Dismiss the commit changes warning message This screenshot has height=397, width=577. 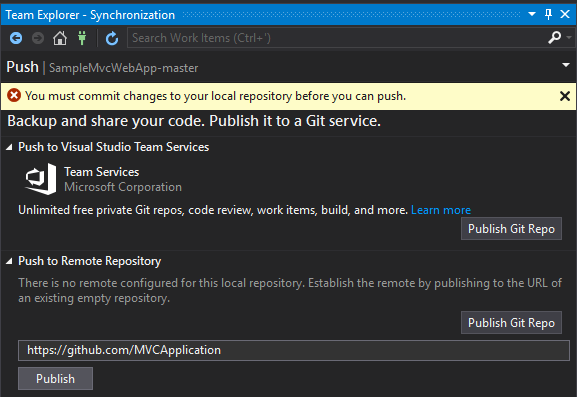pyautogui.click(x=564, y=96)
